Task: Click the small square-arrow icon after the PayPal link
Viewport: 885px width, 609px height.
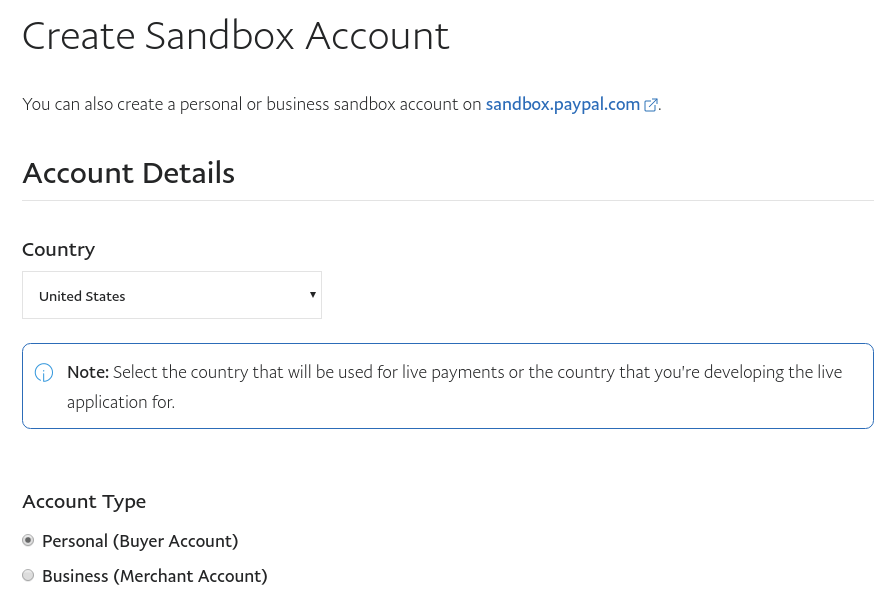Action: tap(651, 104)
